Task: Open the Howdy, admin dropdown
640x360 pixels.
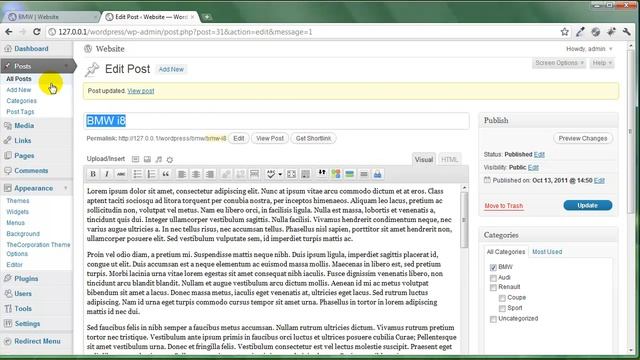Action: pyautogui.click(x=589, y=49)
